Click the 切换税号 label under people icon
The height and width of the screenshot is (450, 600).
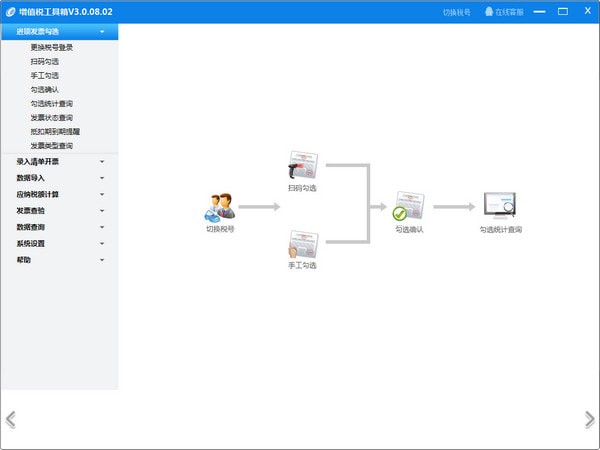click(220, 229)
